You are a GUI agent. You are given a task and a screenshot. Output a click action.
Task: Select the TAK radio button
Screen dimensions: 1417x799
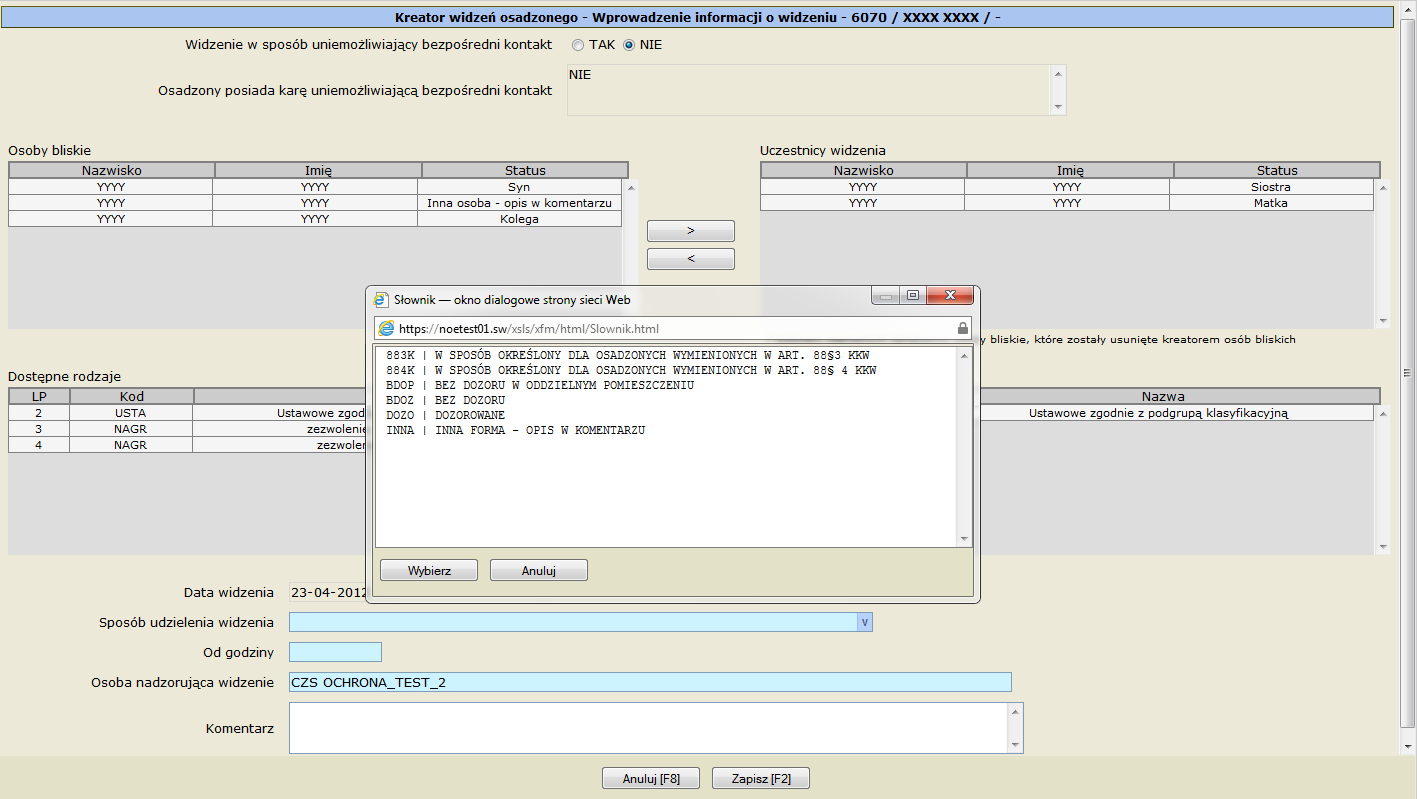(578, 45)
